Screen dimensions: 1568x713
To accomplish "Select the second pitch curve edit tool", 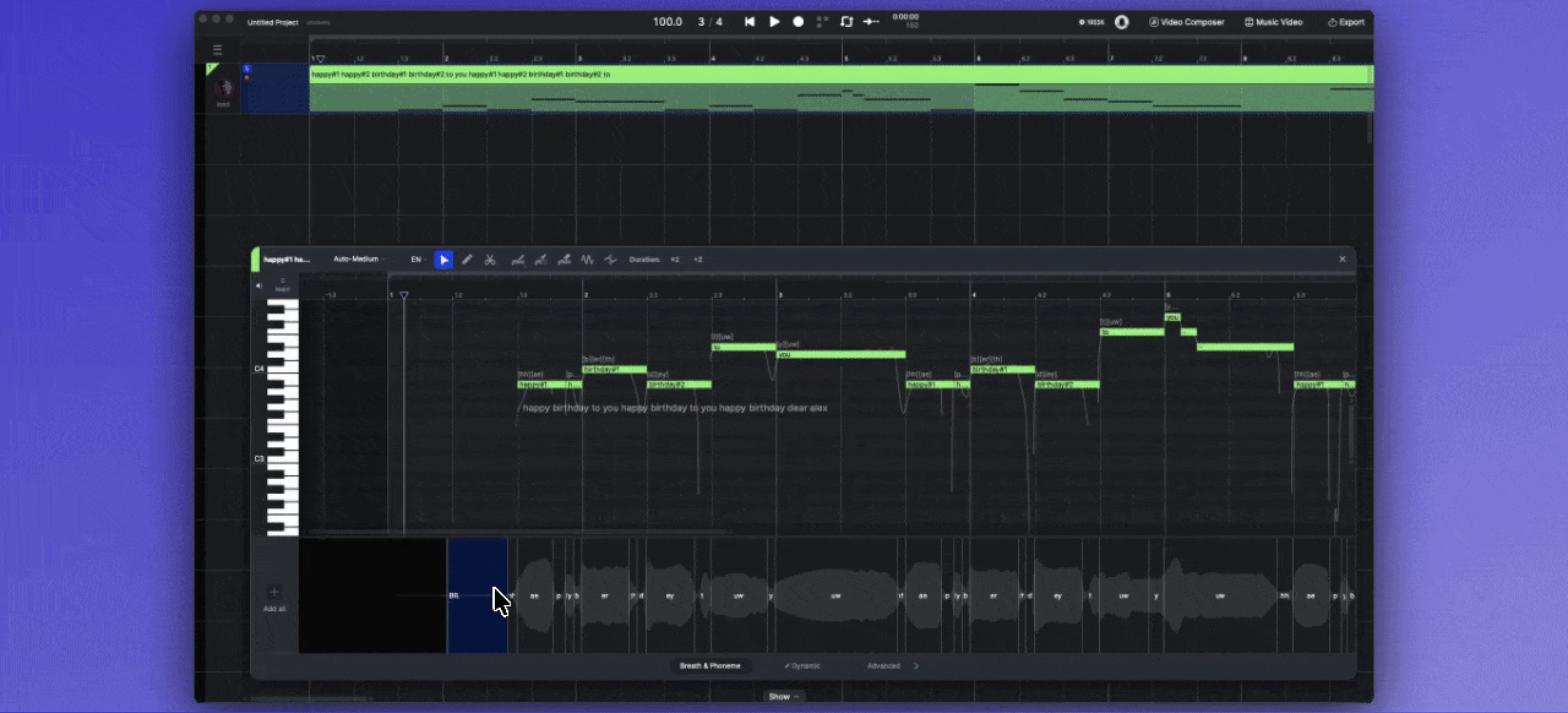I will point(541,260).
